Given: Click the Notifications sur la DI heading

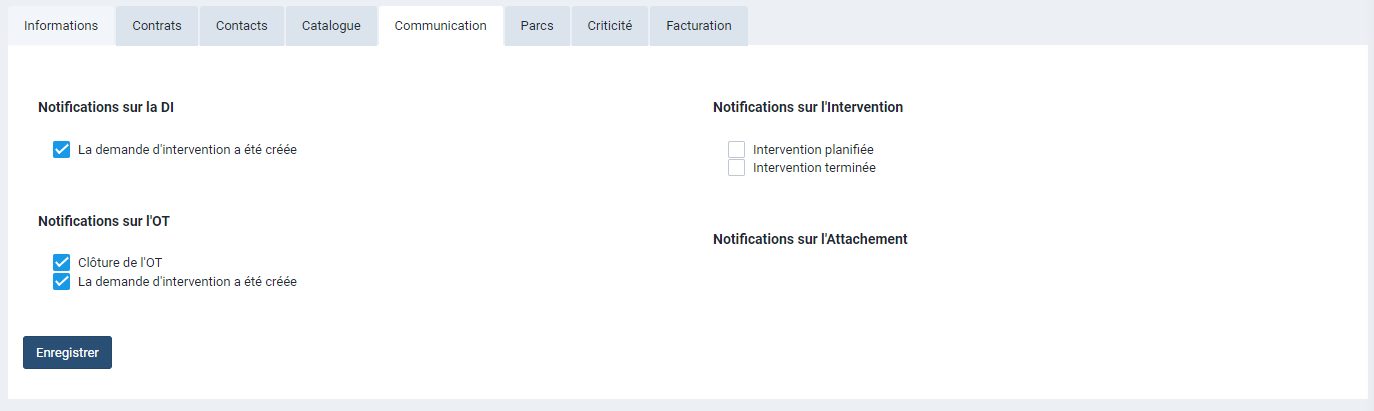Looking at the screenshot, I should (x=106, y=107).
